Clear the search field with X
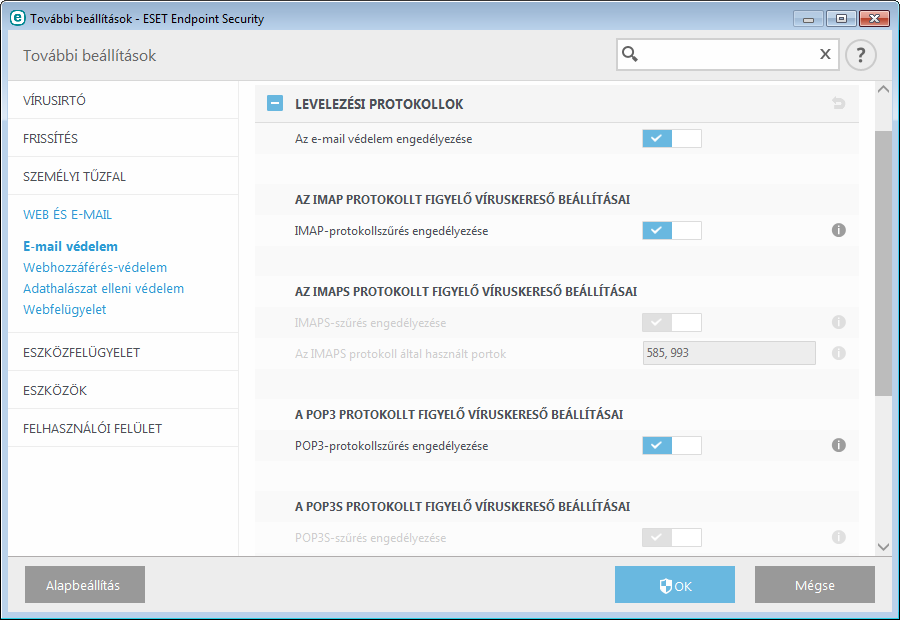 click(x=825, y=54)
